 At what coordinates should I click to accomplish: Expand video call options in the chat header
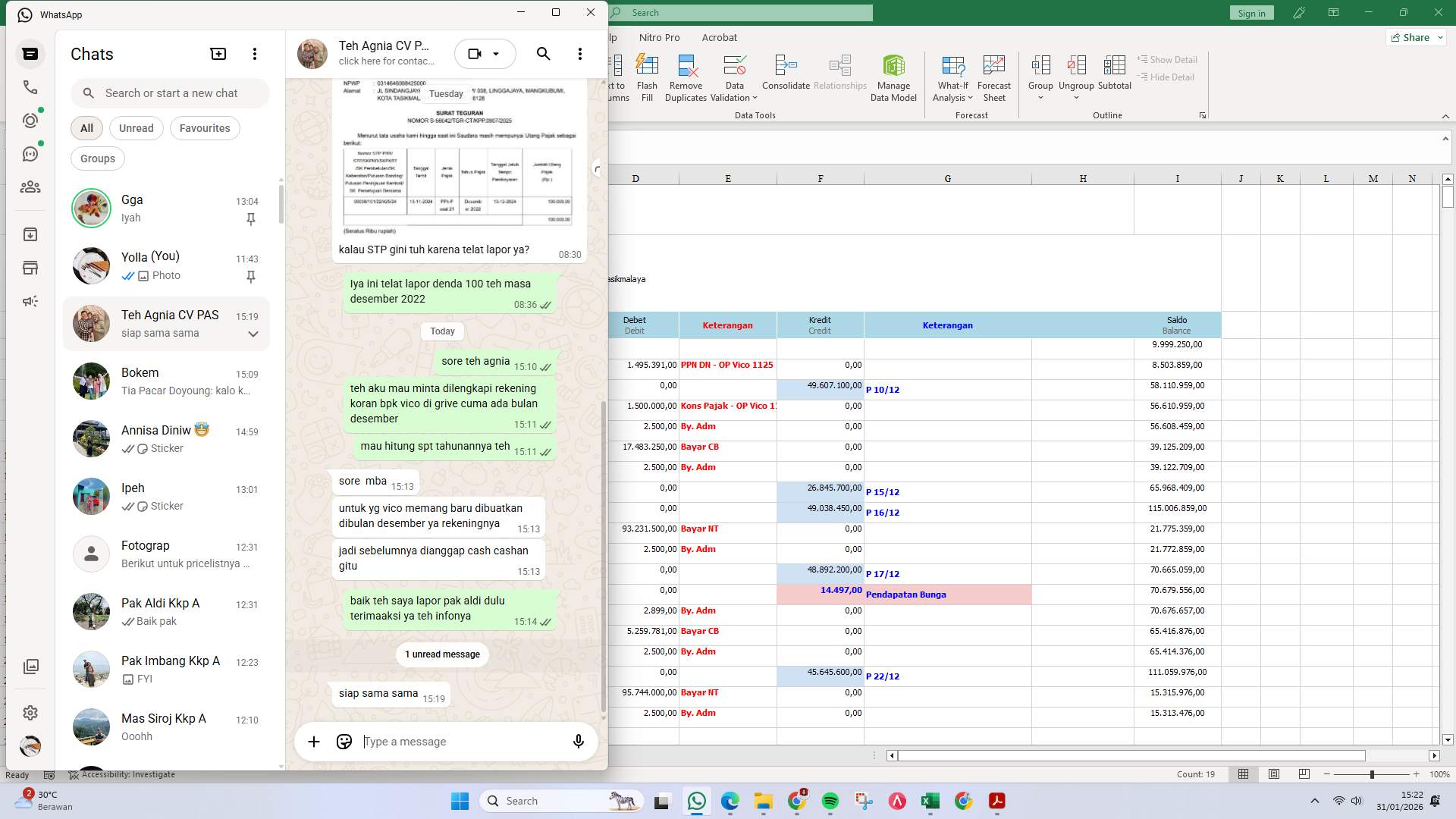pos(497,54)
